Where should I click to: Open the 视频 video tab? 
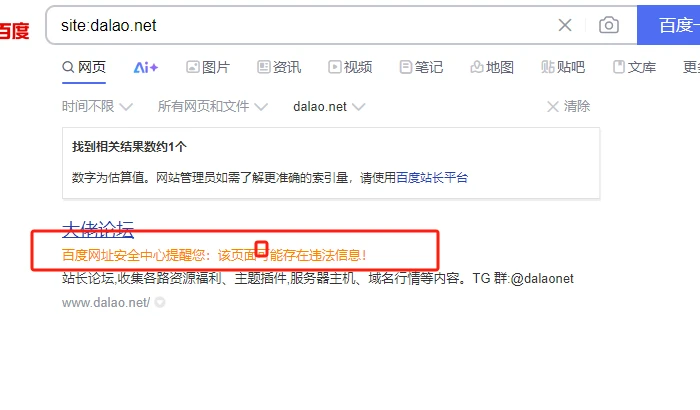[x=350, y=67]
